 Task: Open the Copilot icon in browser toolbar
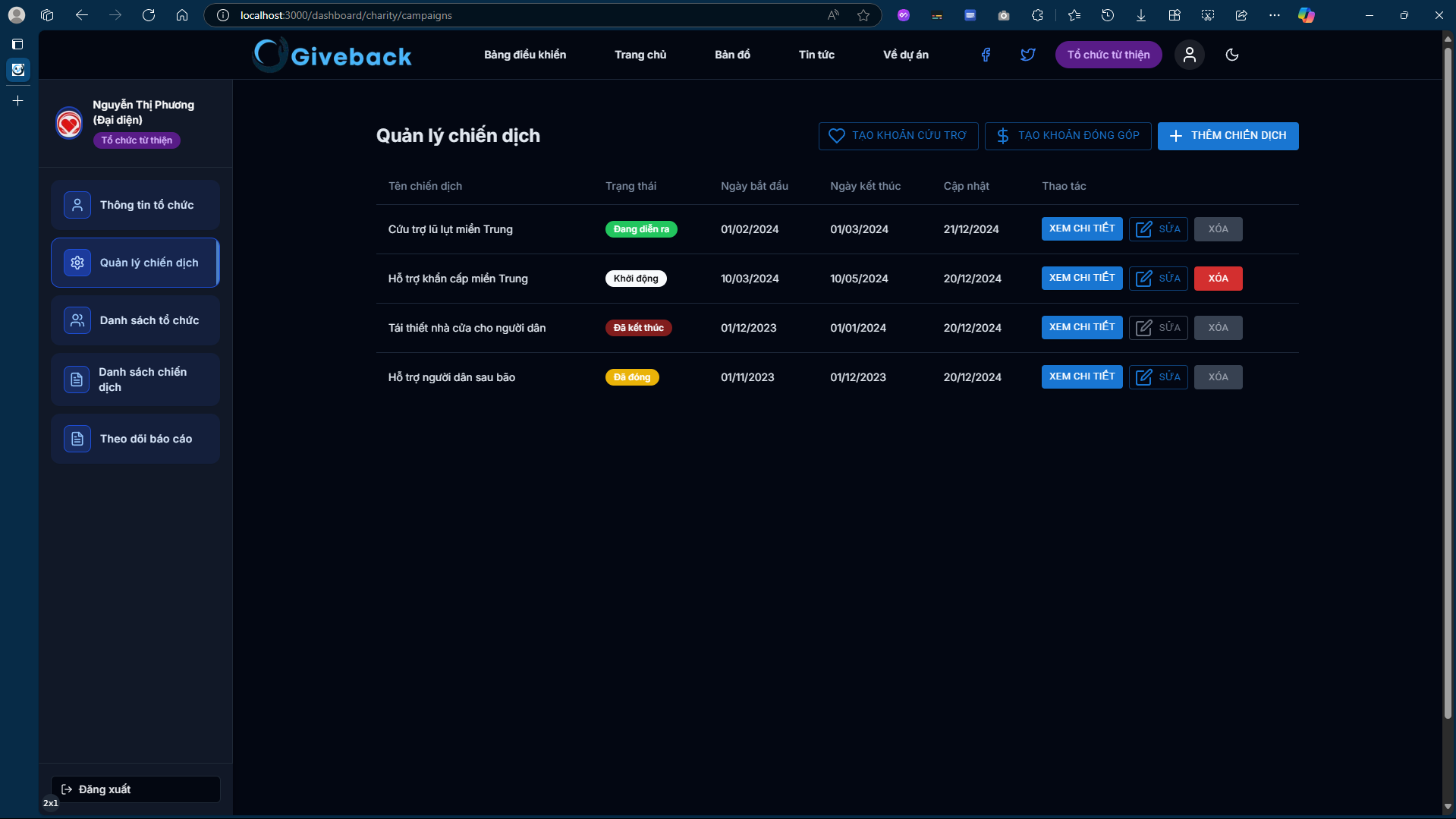tap(1307, 15)
